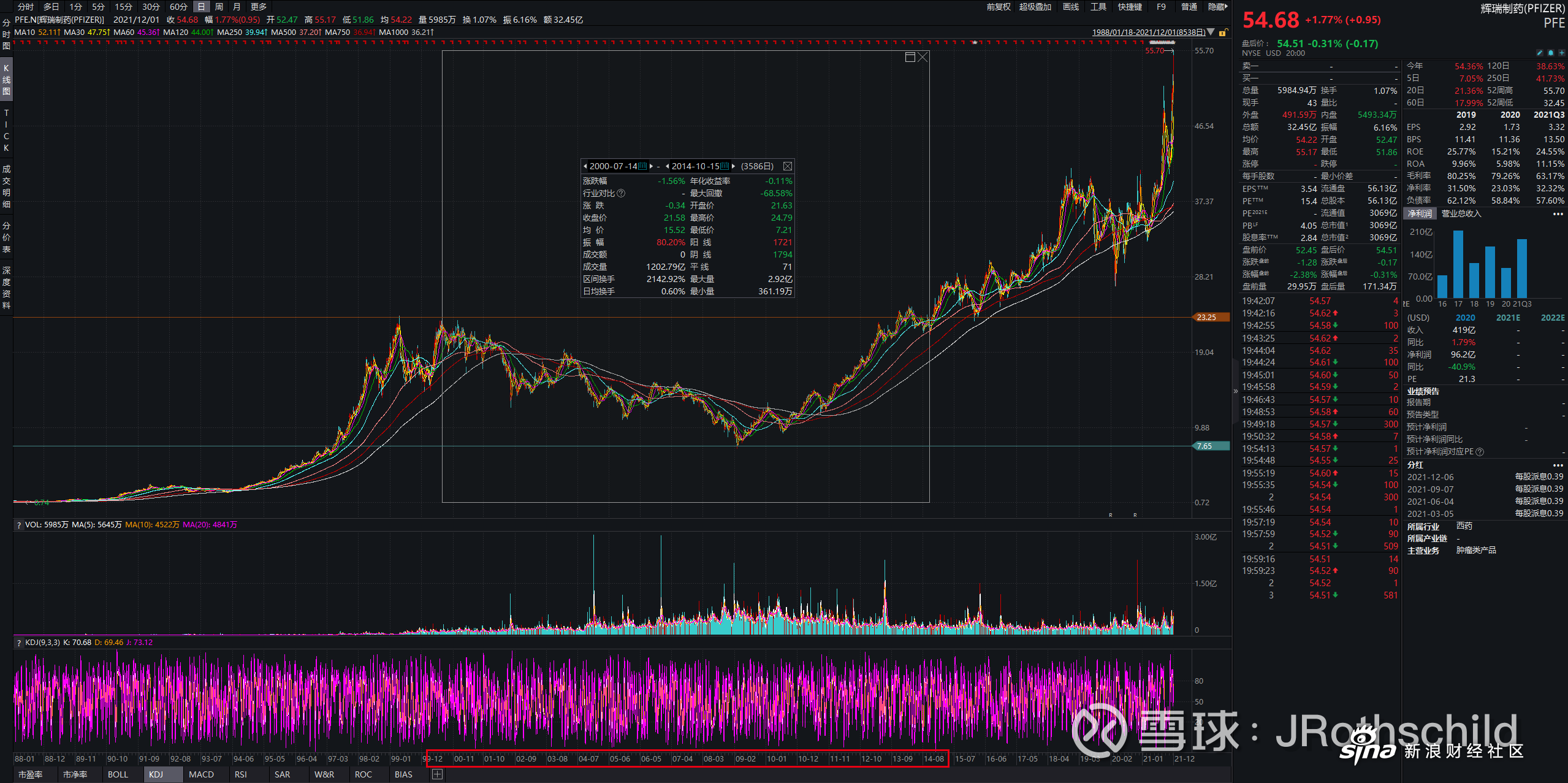Viewport: 1568px width, 783px height.
Task: Open the 前复权 adjustment option
Action: click(x=999, y=7)
